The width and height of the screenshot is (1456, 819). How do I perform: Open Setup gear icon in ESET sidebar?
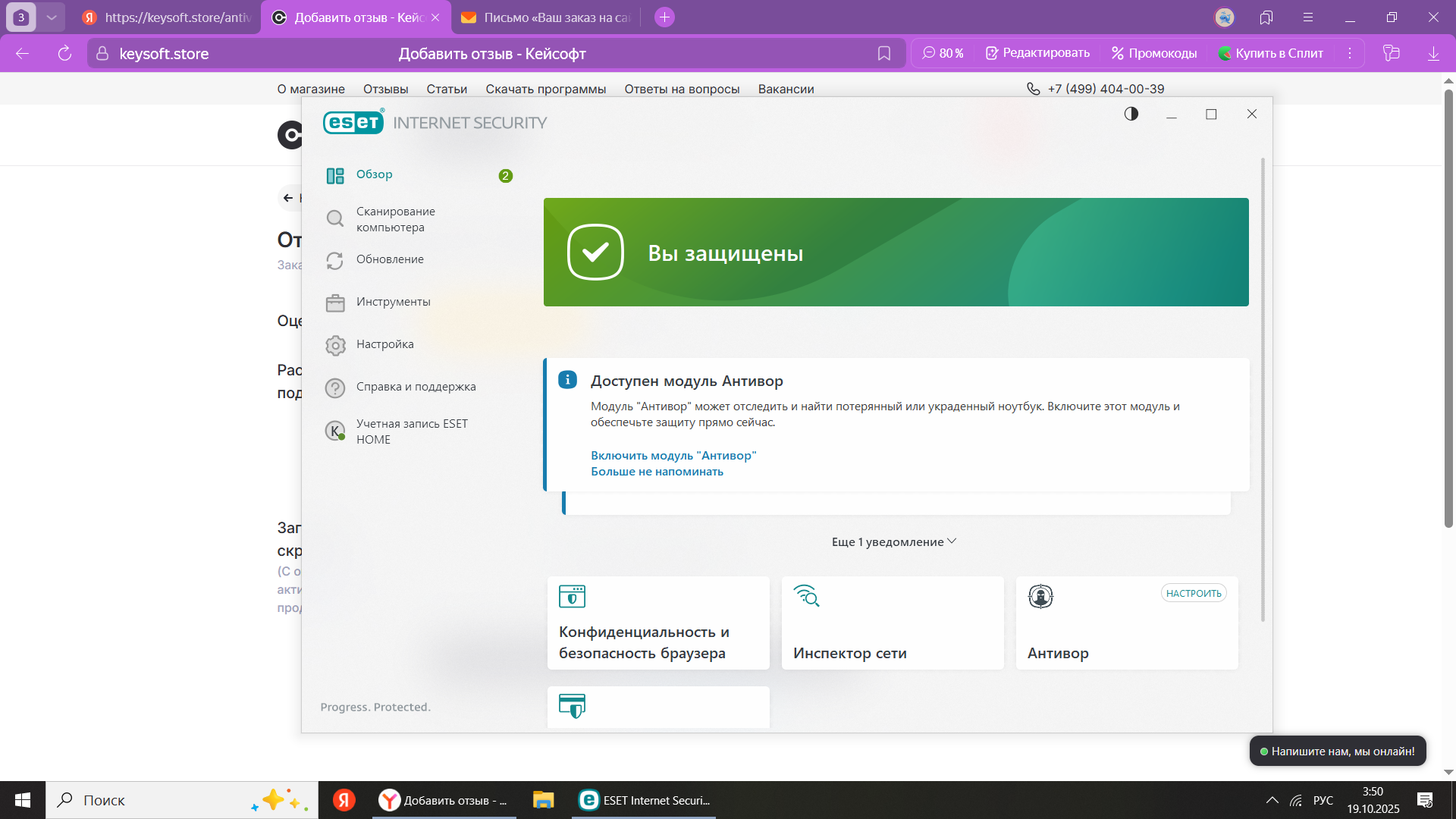tap(334, 345)
